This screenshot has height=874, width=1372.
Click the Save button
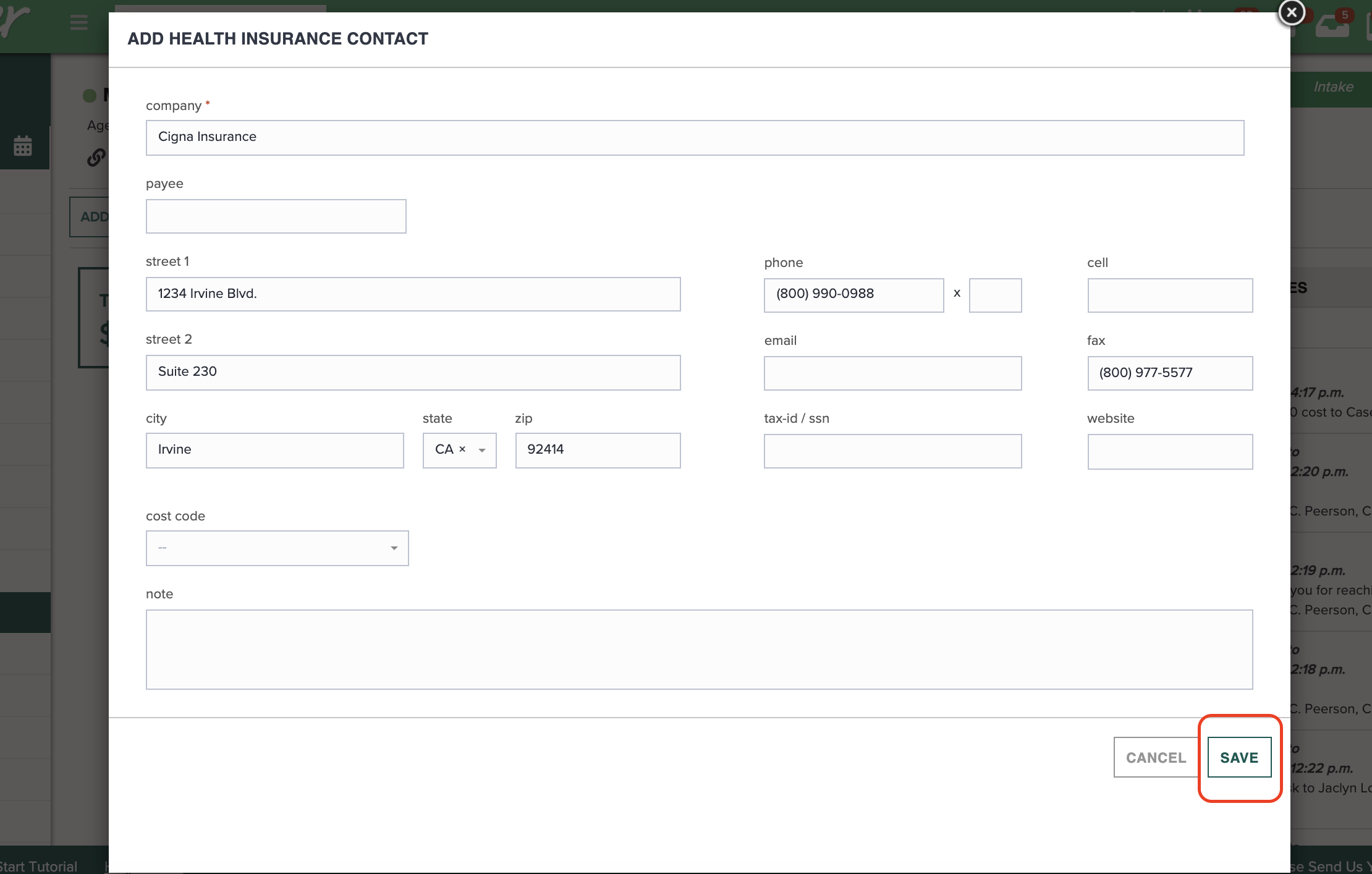pos(1239,757)
